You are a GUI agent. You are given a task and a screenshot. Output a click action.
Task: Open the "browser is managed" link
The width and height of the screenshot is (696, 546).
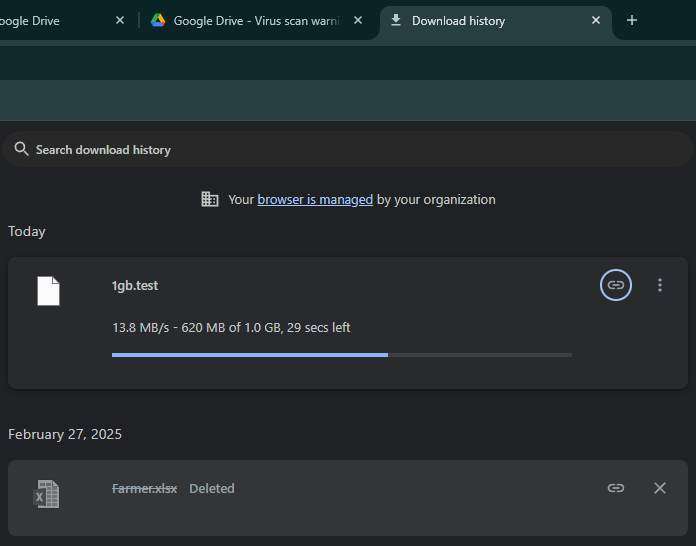pos(315,199)
